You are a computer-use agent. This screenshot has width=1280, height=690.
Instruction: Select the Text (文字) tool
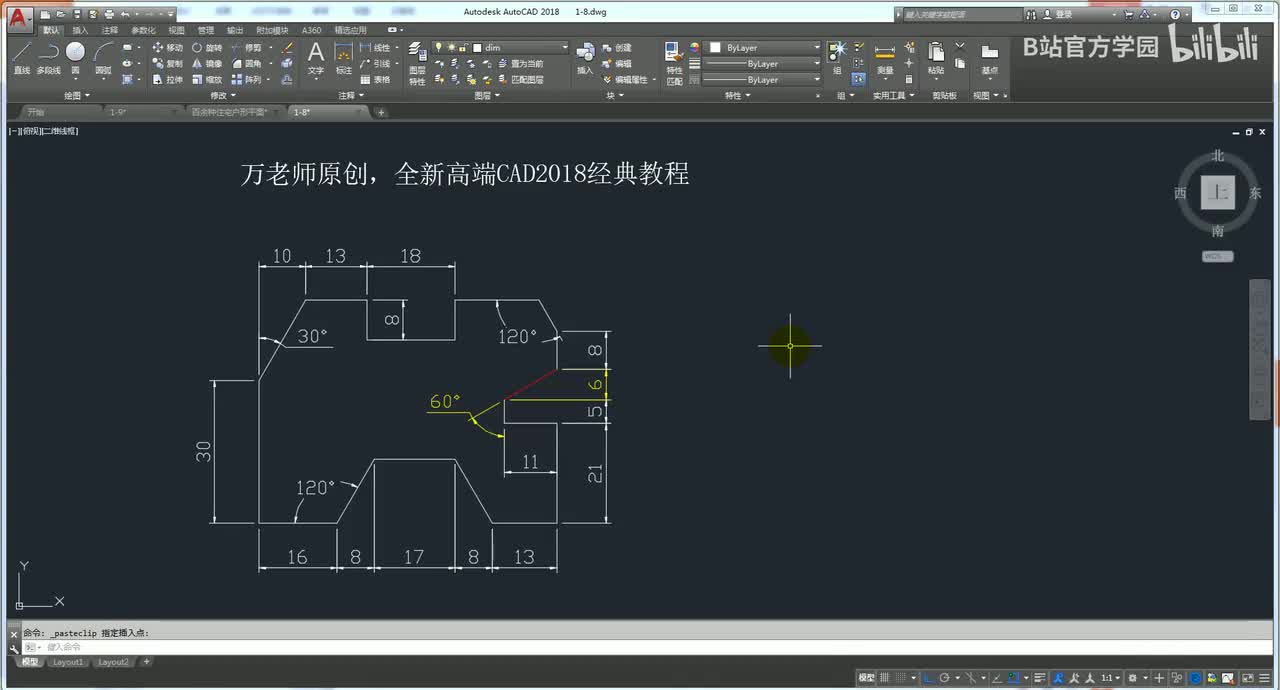click(x=315, y=58)
